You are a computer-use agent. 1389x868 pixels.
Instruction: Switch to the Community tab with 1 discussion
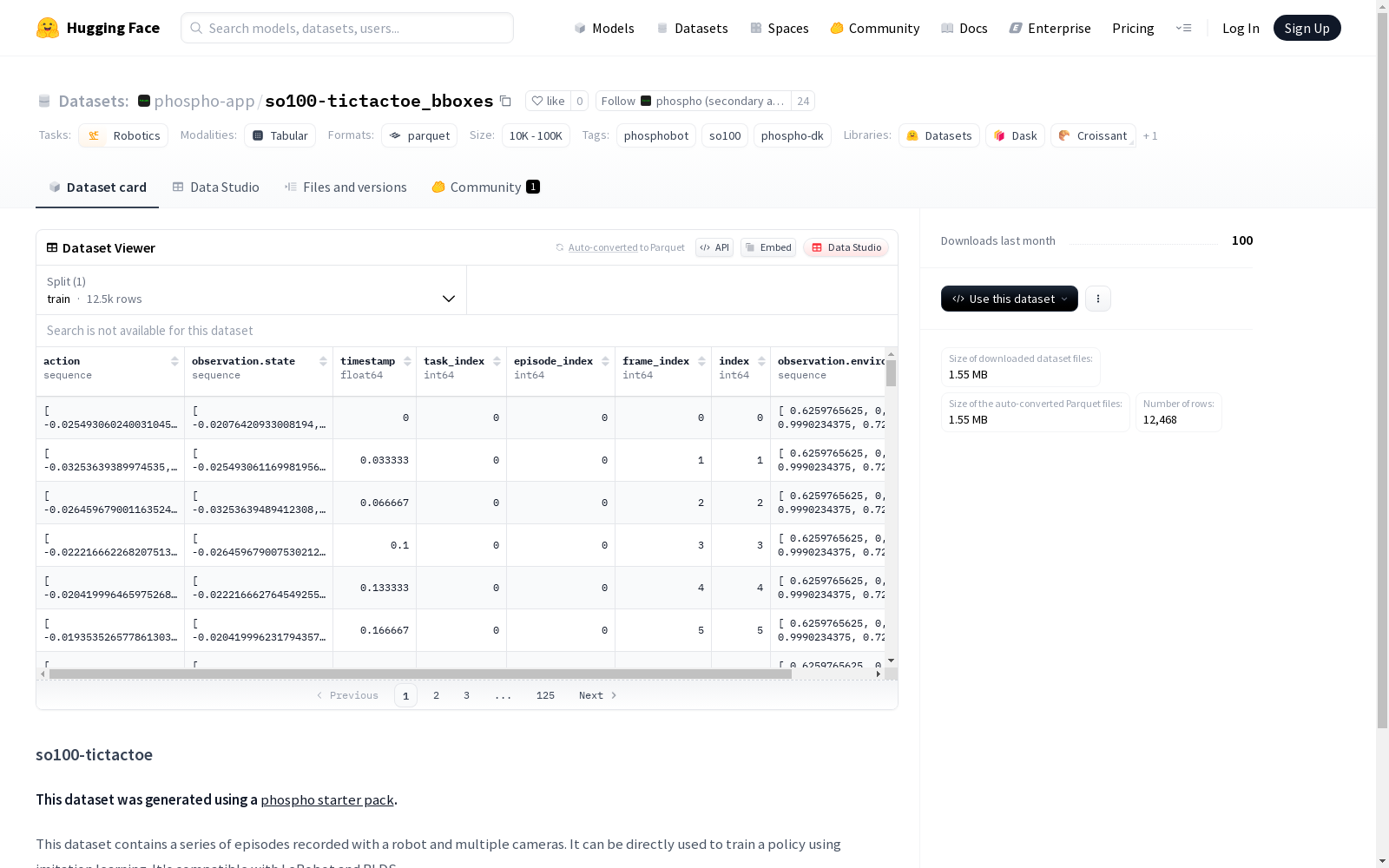[x=486, y=187]
